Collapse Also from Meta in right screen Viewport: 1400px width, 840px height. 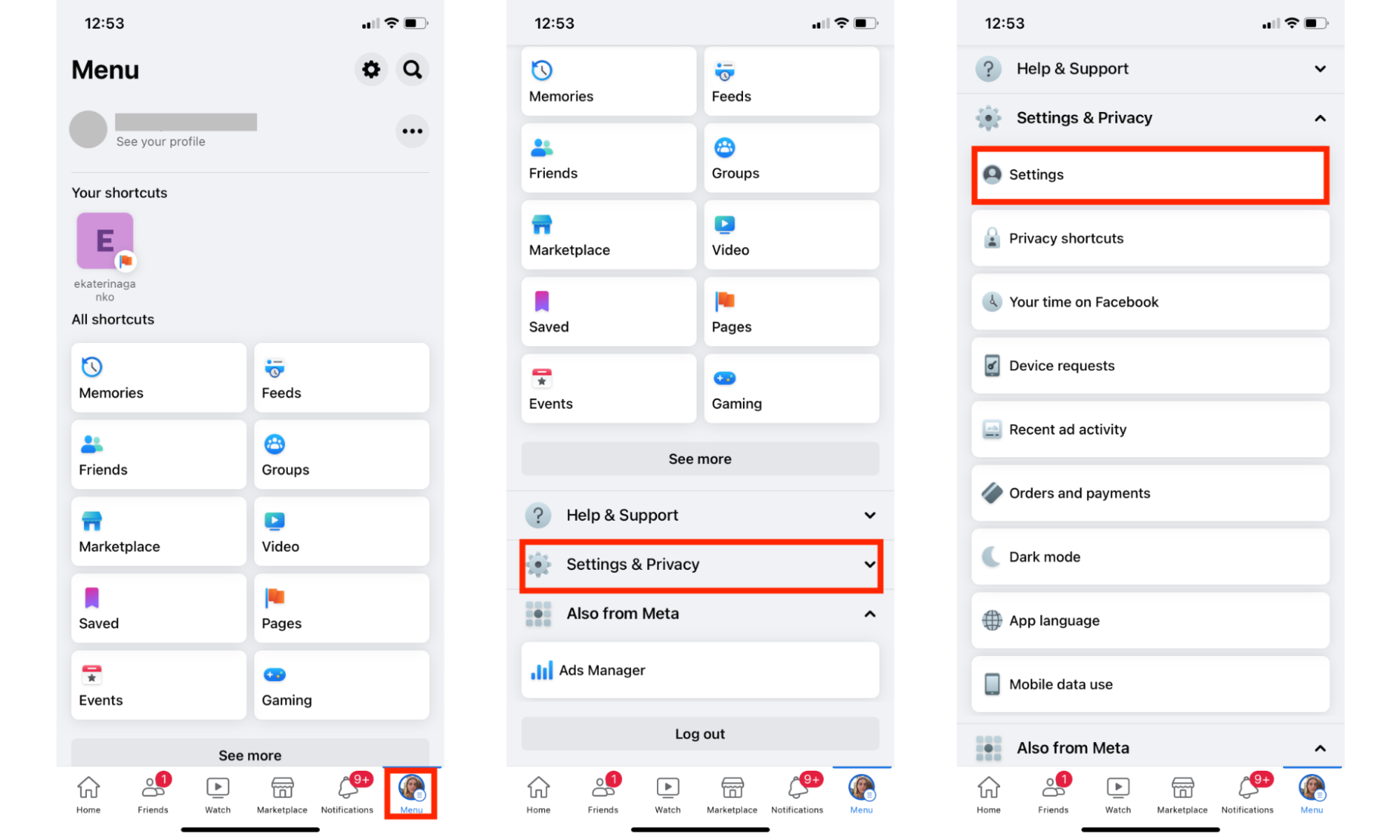click(x=1151, y=748)
